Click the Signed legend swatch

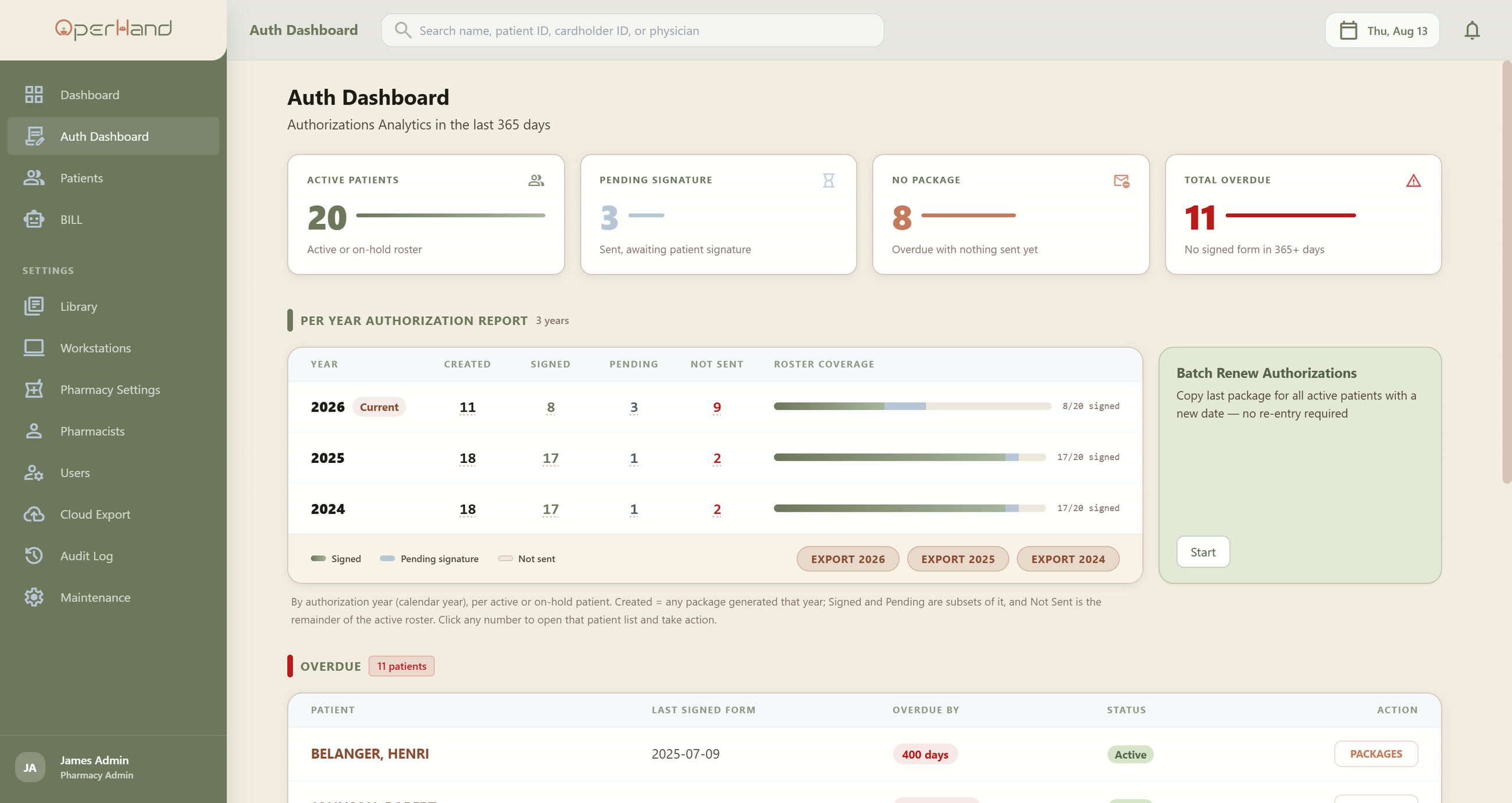click(x=318, y=559)
